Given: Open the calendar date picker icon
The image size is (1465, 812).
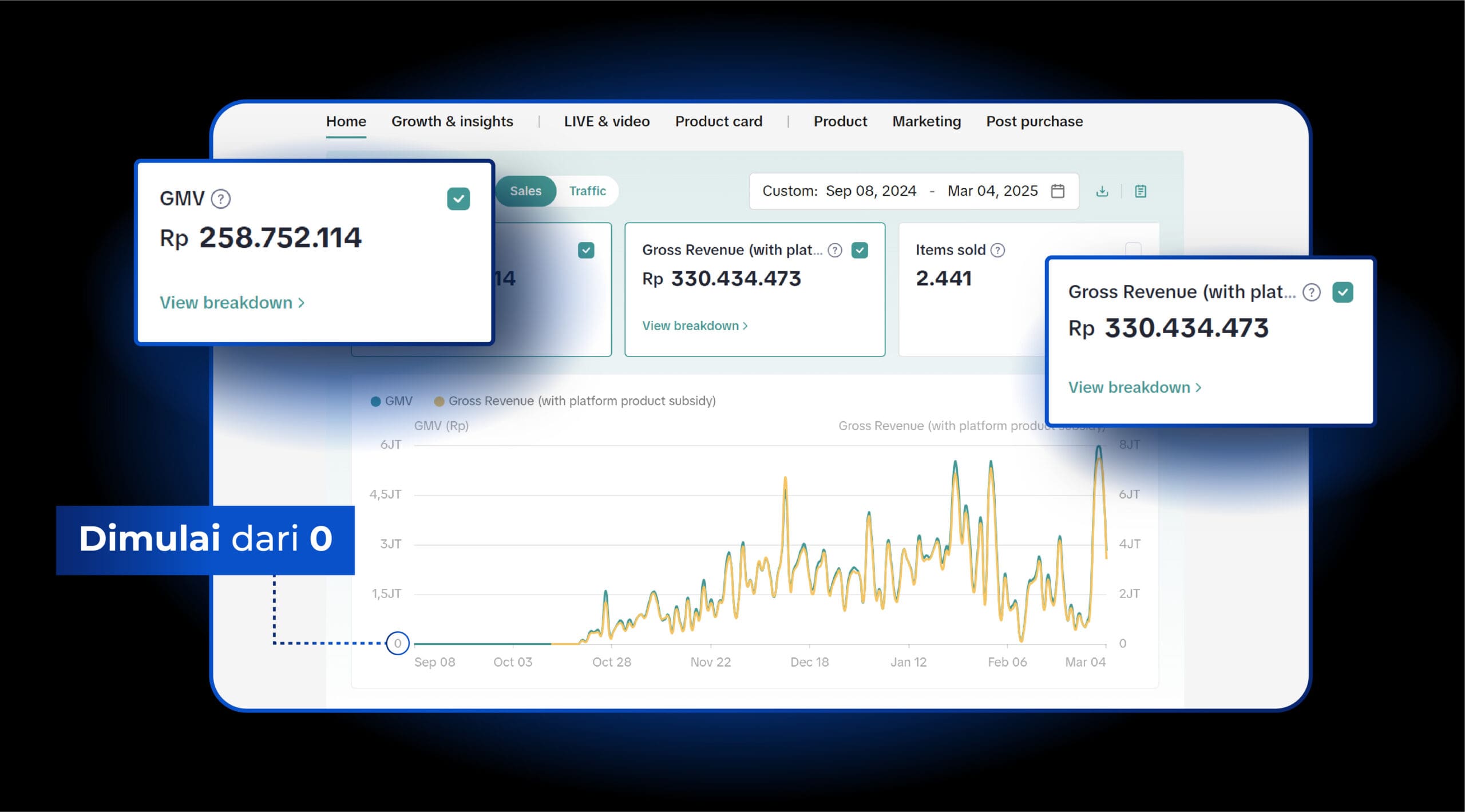Looking at the screenshot, I should [x=1058, y=191].
